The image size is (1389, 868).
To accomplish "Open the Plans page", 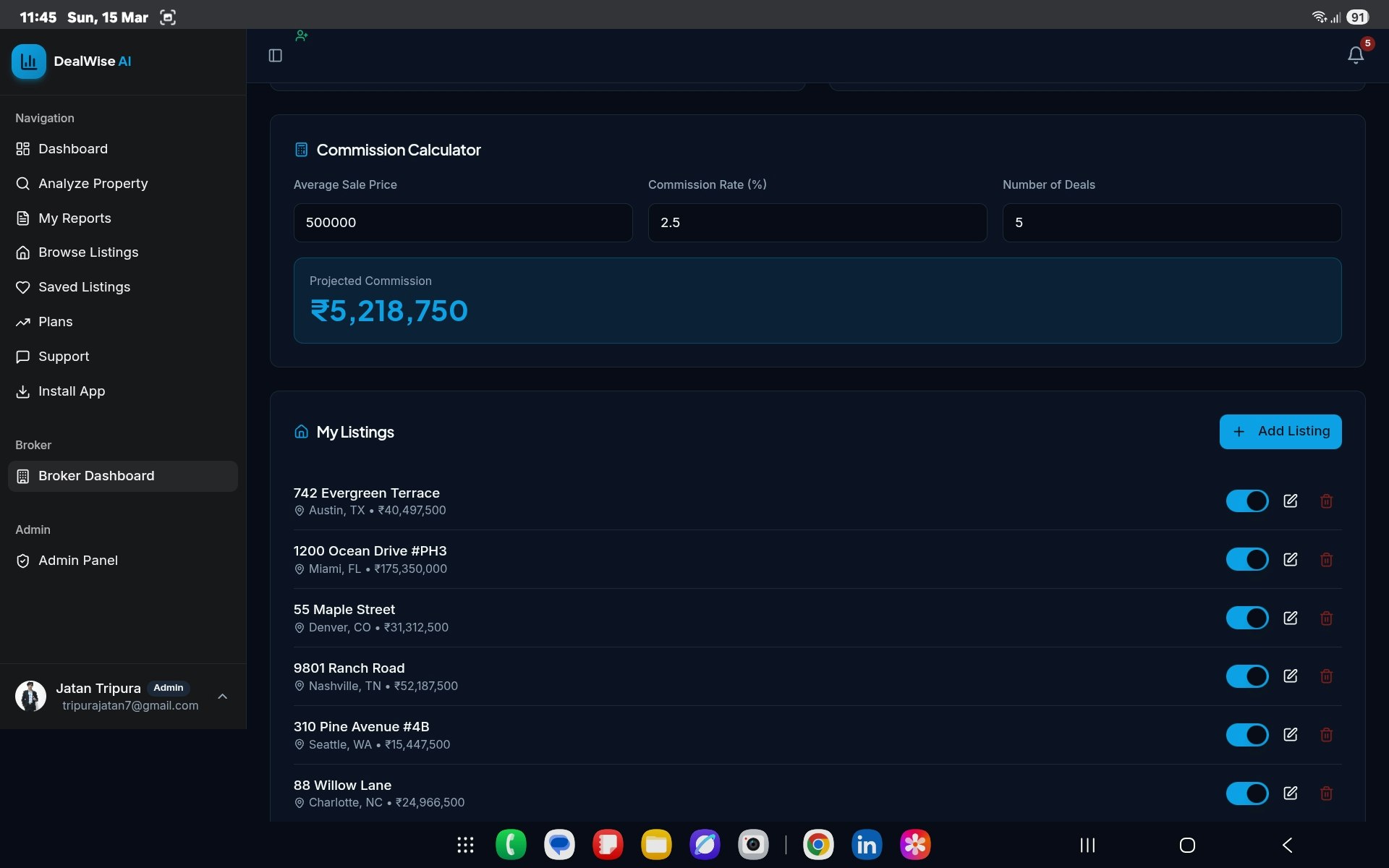I will click(x=55, y=321).
